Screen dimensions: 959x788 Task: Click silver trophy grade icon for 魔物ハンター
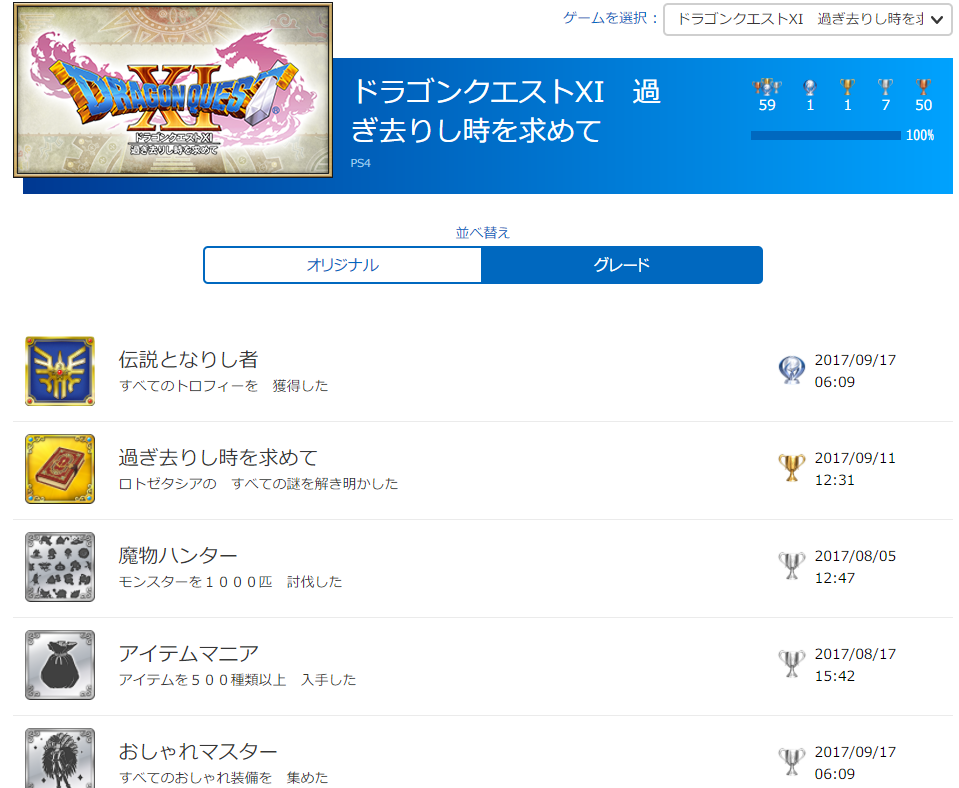click(791, 566)
